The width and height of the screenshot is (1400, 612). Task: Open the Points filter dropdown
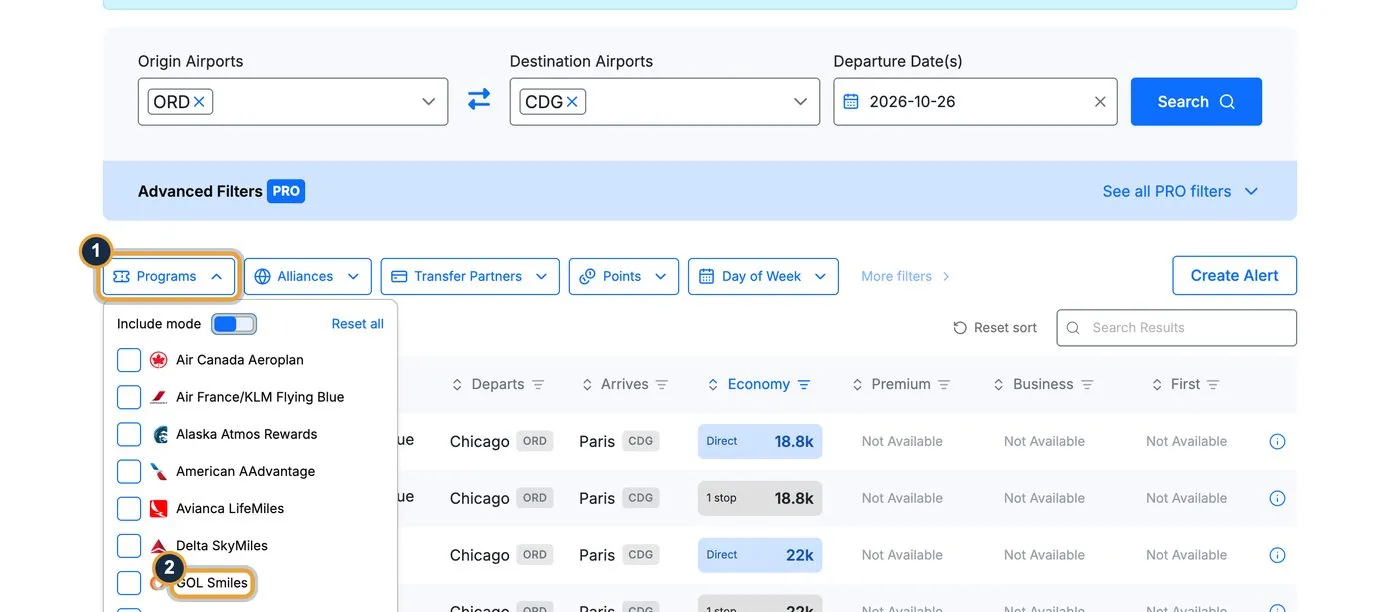(x=624, y=277)
